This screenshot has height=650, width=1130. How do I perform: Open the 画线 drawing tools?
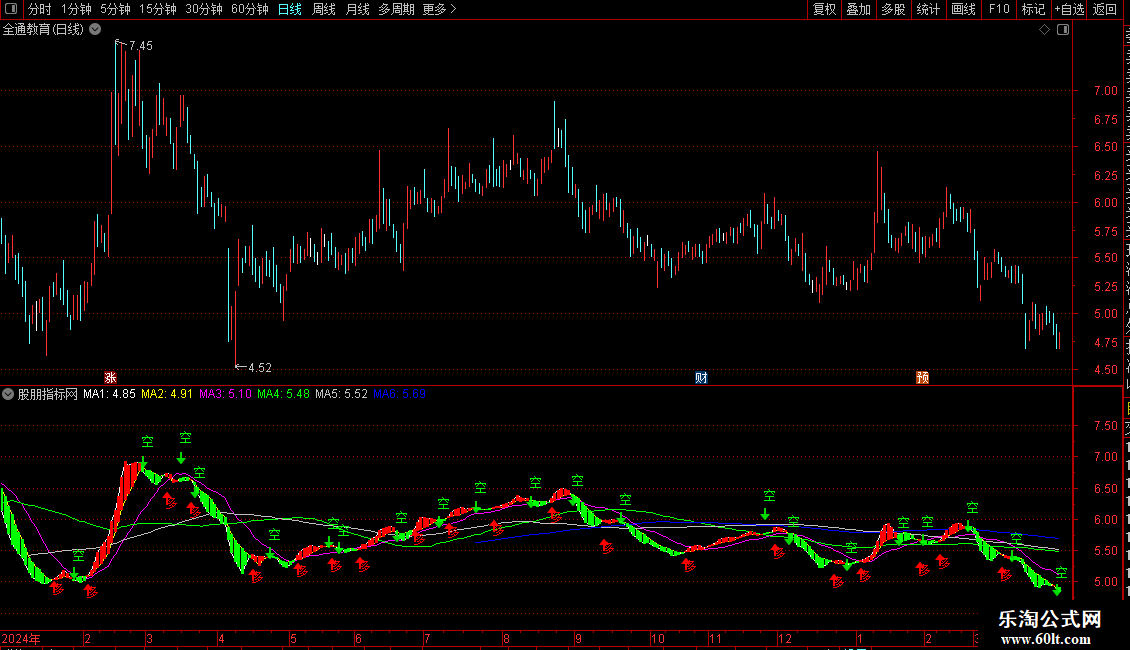pos(964,9)
